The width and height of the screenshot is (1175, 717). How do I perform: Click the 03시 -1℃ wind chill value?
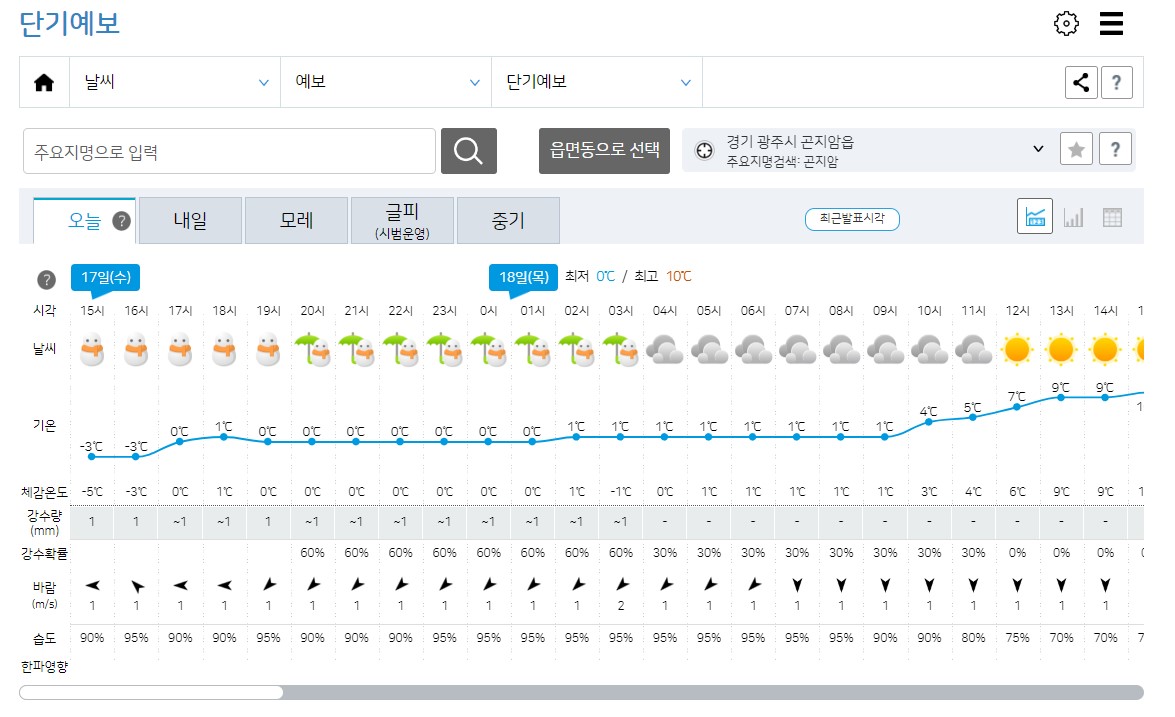[x=621, y=492]
